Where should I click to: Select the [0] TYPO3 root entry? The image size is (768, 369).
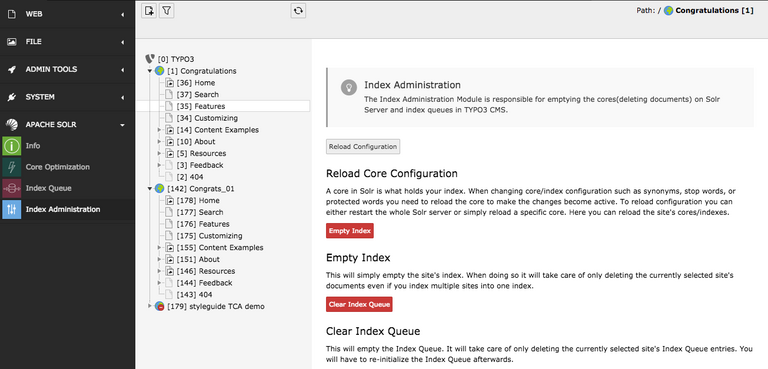click(x=176, y=59)
